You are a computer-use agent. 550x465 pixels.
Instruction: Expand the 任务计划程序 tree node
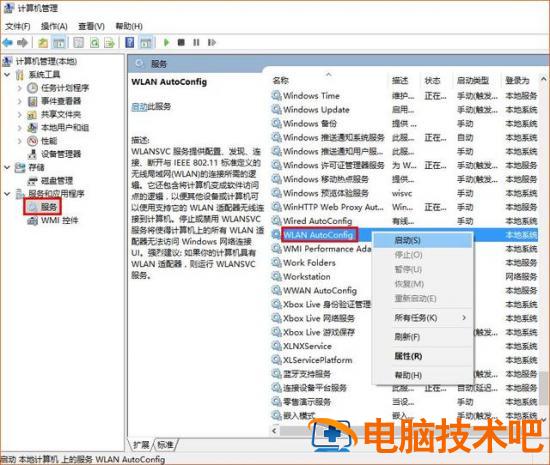20,88
